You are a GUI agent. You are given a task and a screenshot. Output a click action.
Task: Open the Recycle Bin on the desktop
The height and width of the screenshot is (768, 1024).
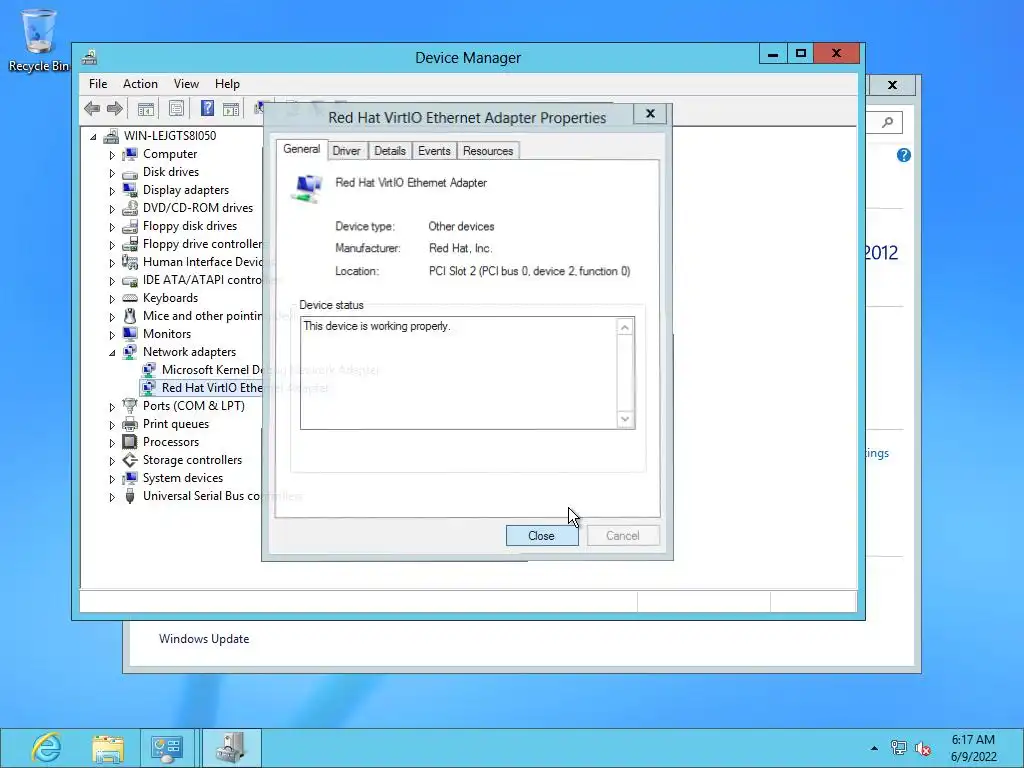(39, 40)
